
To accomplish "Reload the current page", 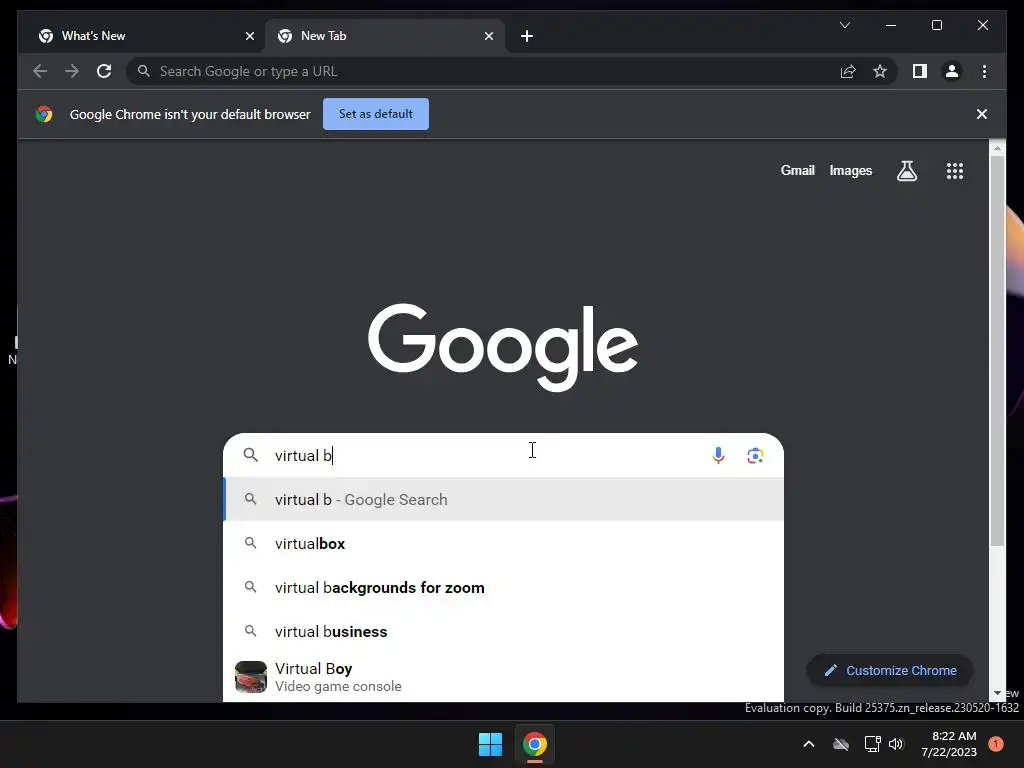I will [x=104, y=71].
